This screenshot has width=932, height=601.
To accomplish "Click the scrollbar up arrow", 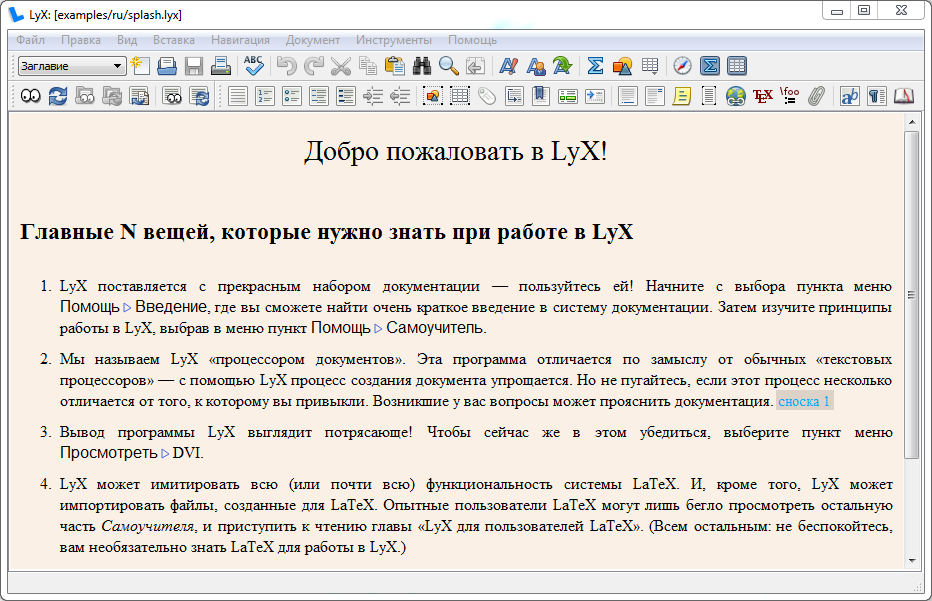I will (912, 122).
